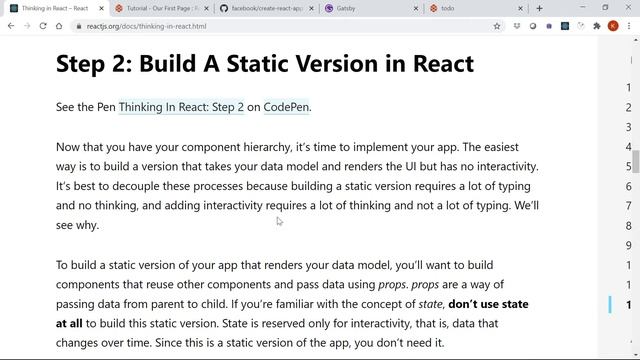Image resolution: width=640 pixels, height=360 pixels.
Task: Go back to the previous page
Action: [x=11, y=26]
